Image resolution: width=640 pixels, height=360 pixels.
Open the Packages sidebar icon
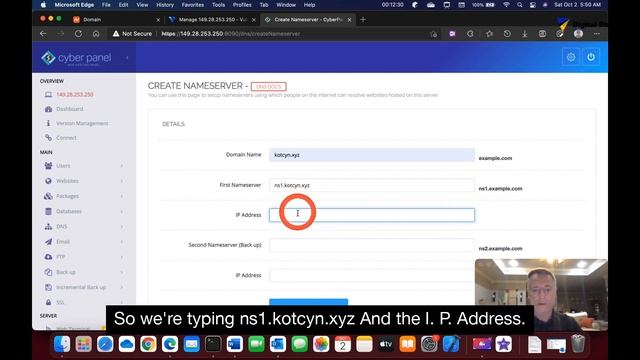click(x=48, y=196)
